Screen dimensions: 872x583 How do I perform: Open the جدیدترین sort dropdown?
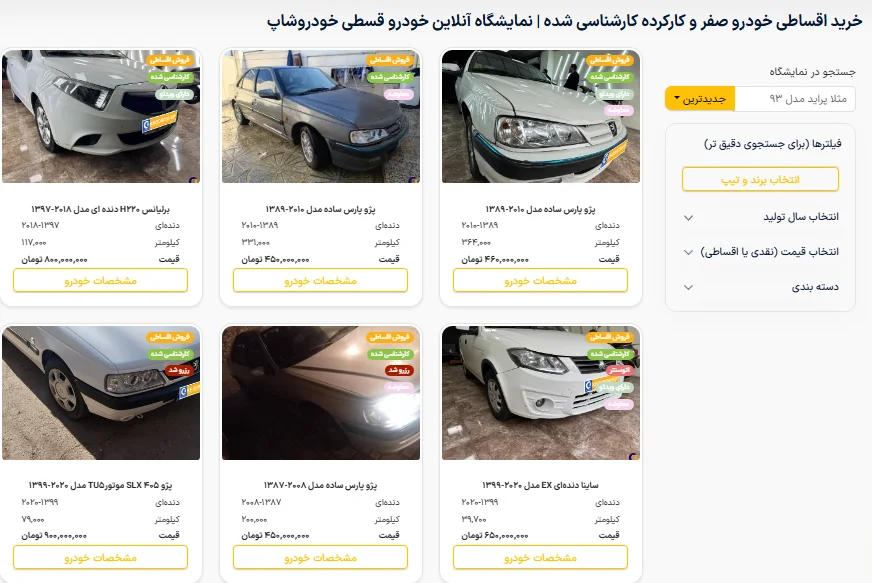point(700,98)
